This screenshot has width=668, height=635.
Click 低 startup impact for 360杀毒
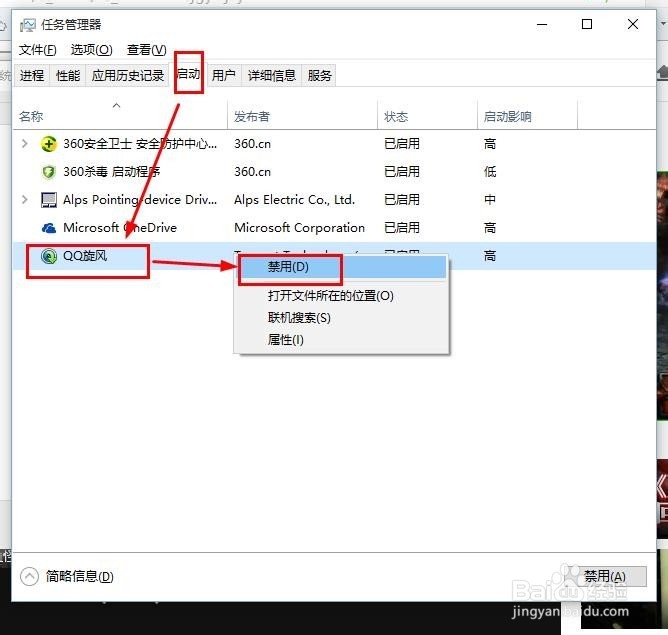490,172
